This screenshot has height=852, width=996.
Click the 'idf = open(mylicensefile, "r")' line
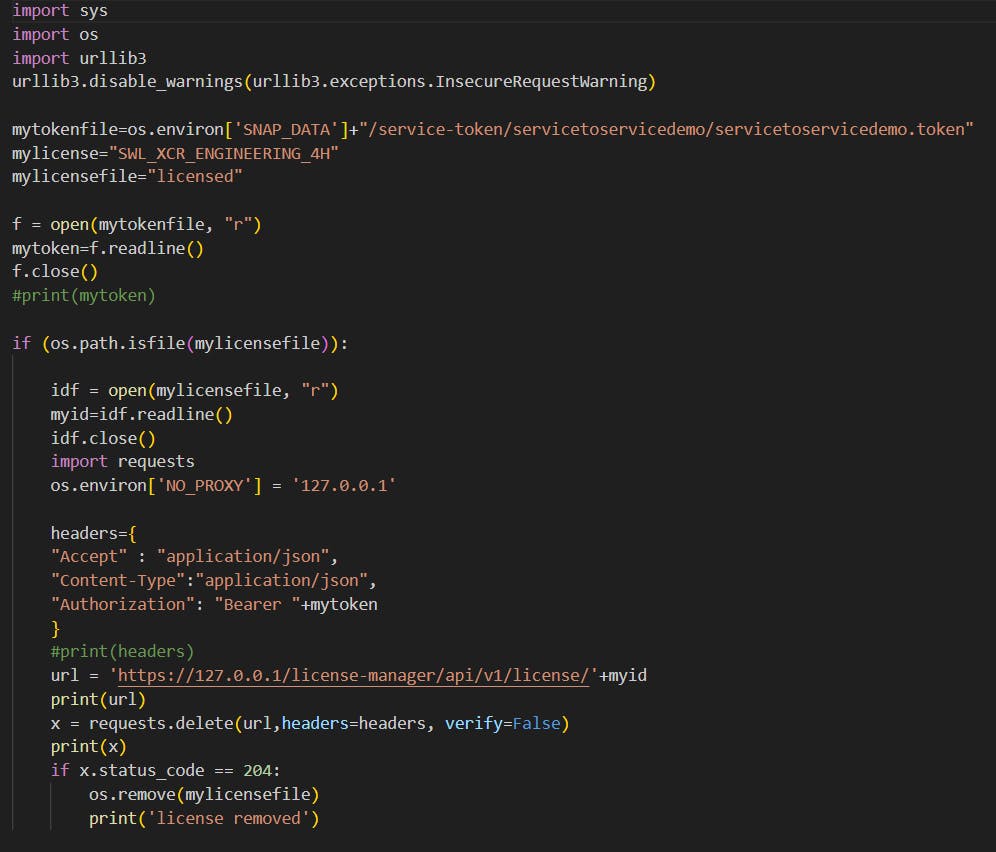point(194,391)
